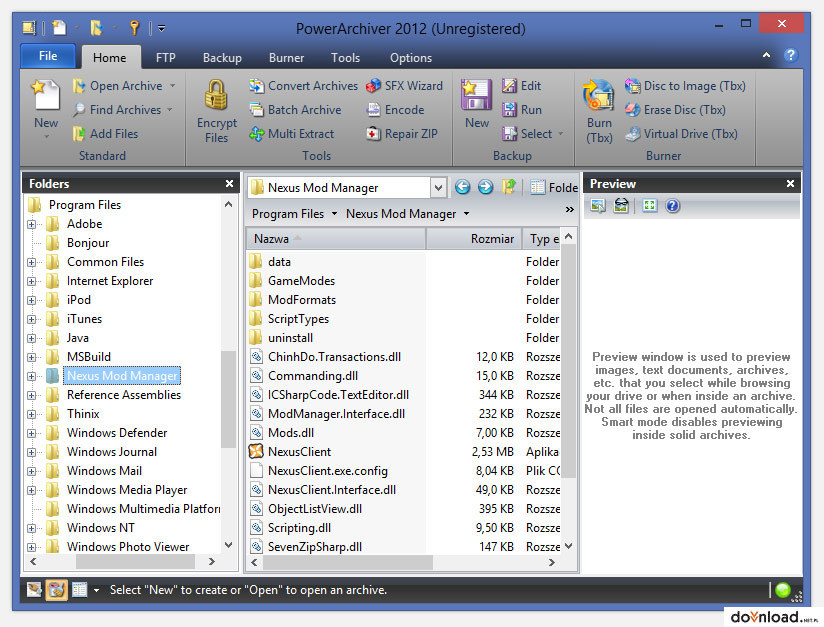Start Multi Extract tool

click(292, 134)
